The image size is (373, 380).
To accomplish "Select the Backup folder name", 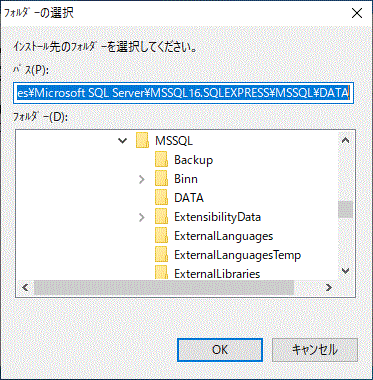I will point(193,160).
